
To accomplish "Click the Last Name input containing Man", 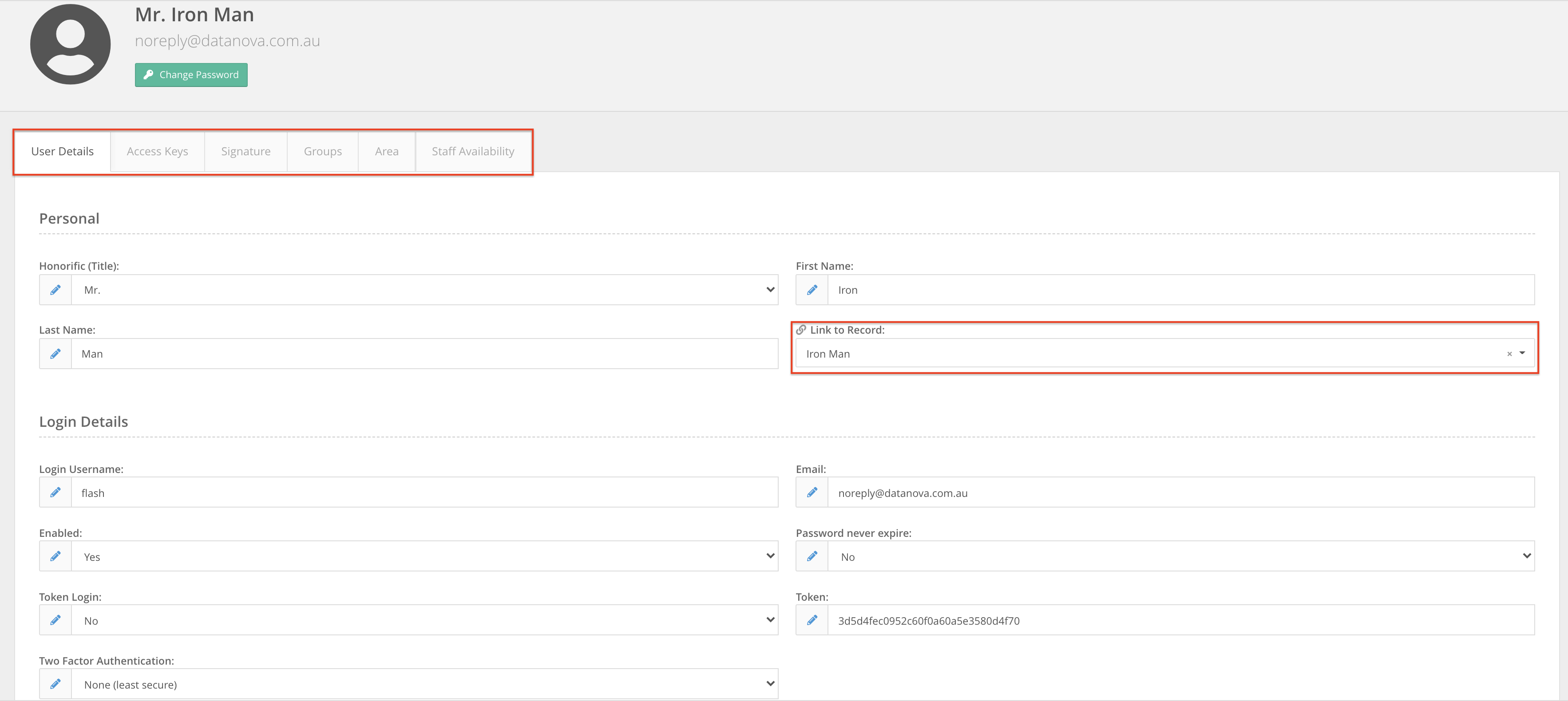I will pos(424,354).
